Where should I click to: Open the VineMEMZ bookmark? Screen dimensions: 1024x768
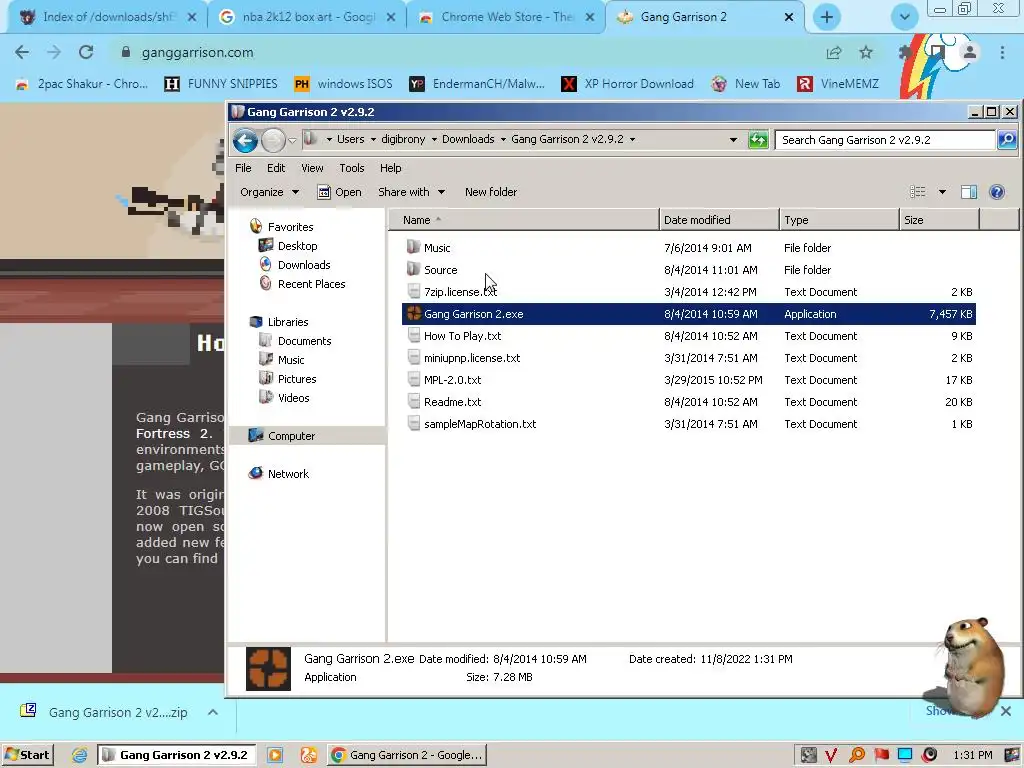click(838, 84)
